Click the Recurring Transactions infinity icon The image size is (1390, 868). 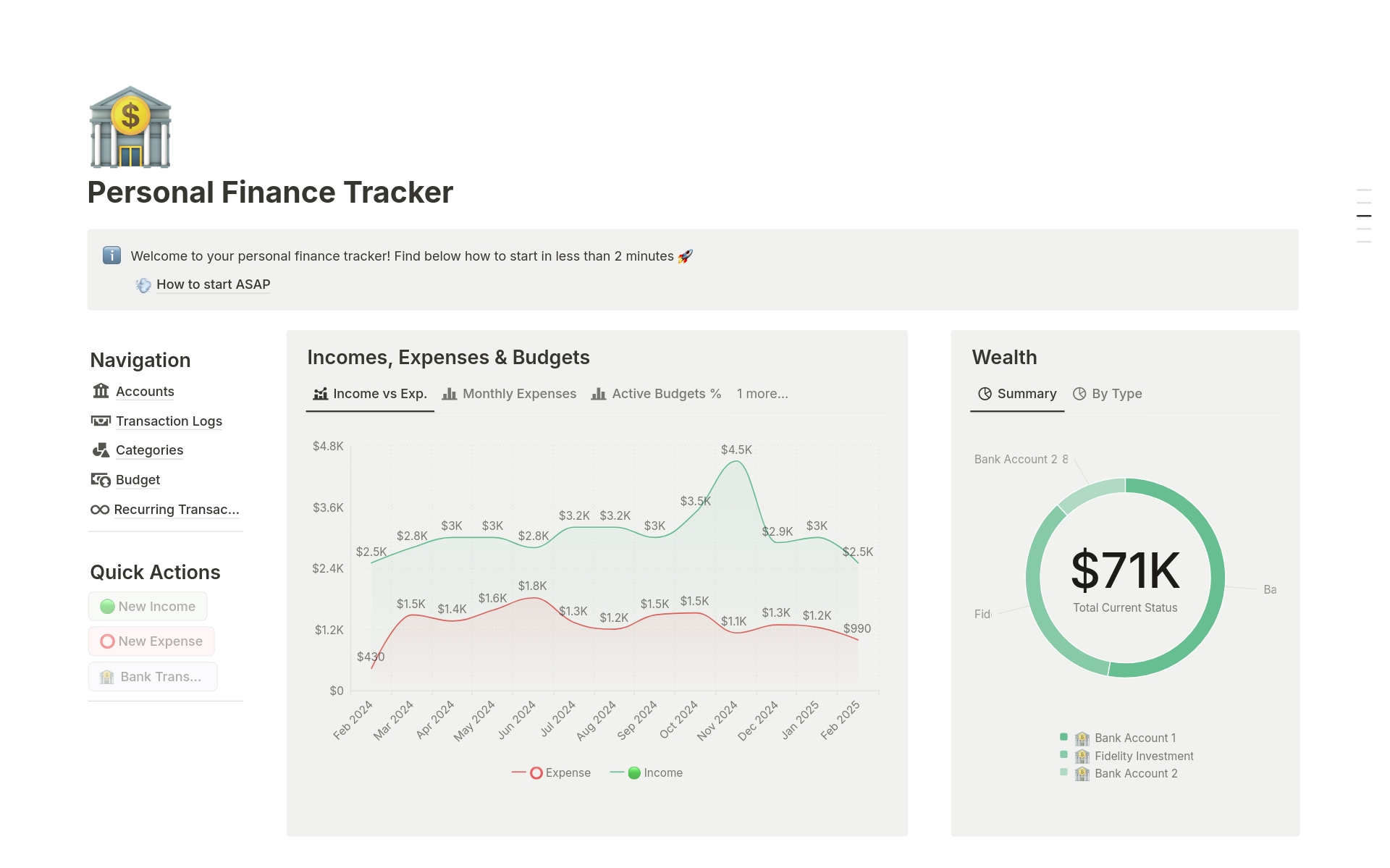100,510
